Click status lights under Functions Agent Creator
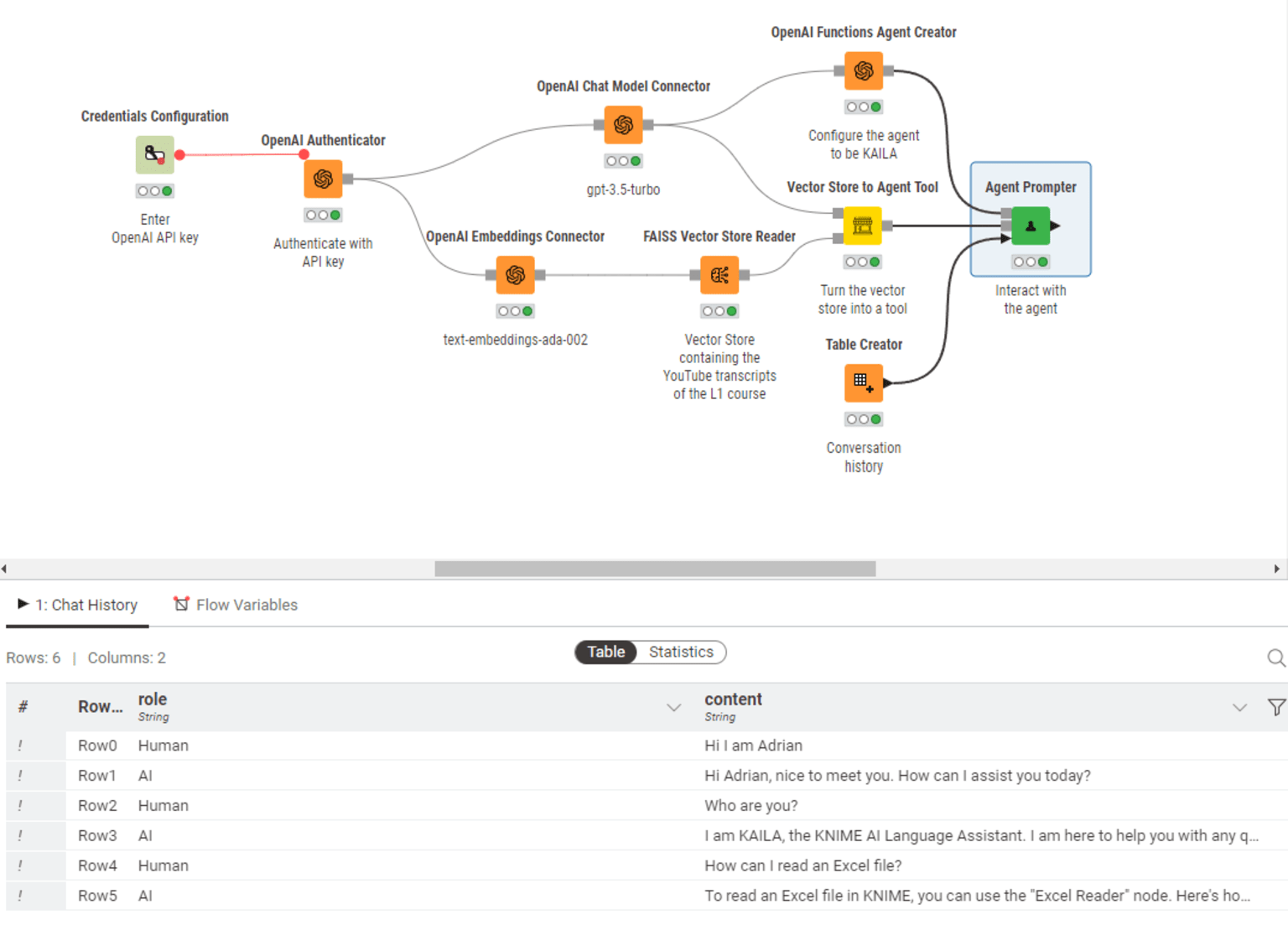This screenshot has height=925, width=1288. tap(864, 107)
